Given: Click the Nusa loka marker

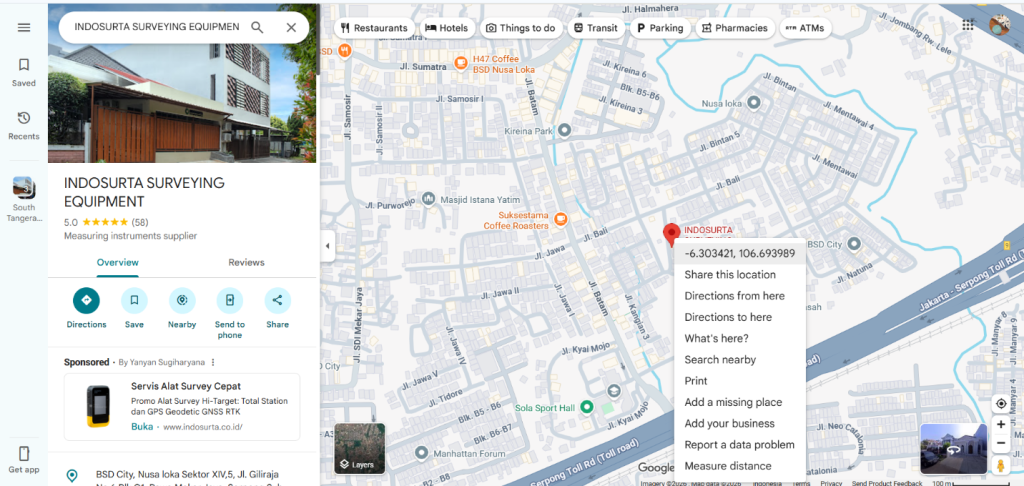Looking at the screenshot, I should point(754,103).
